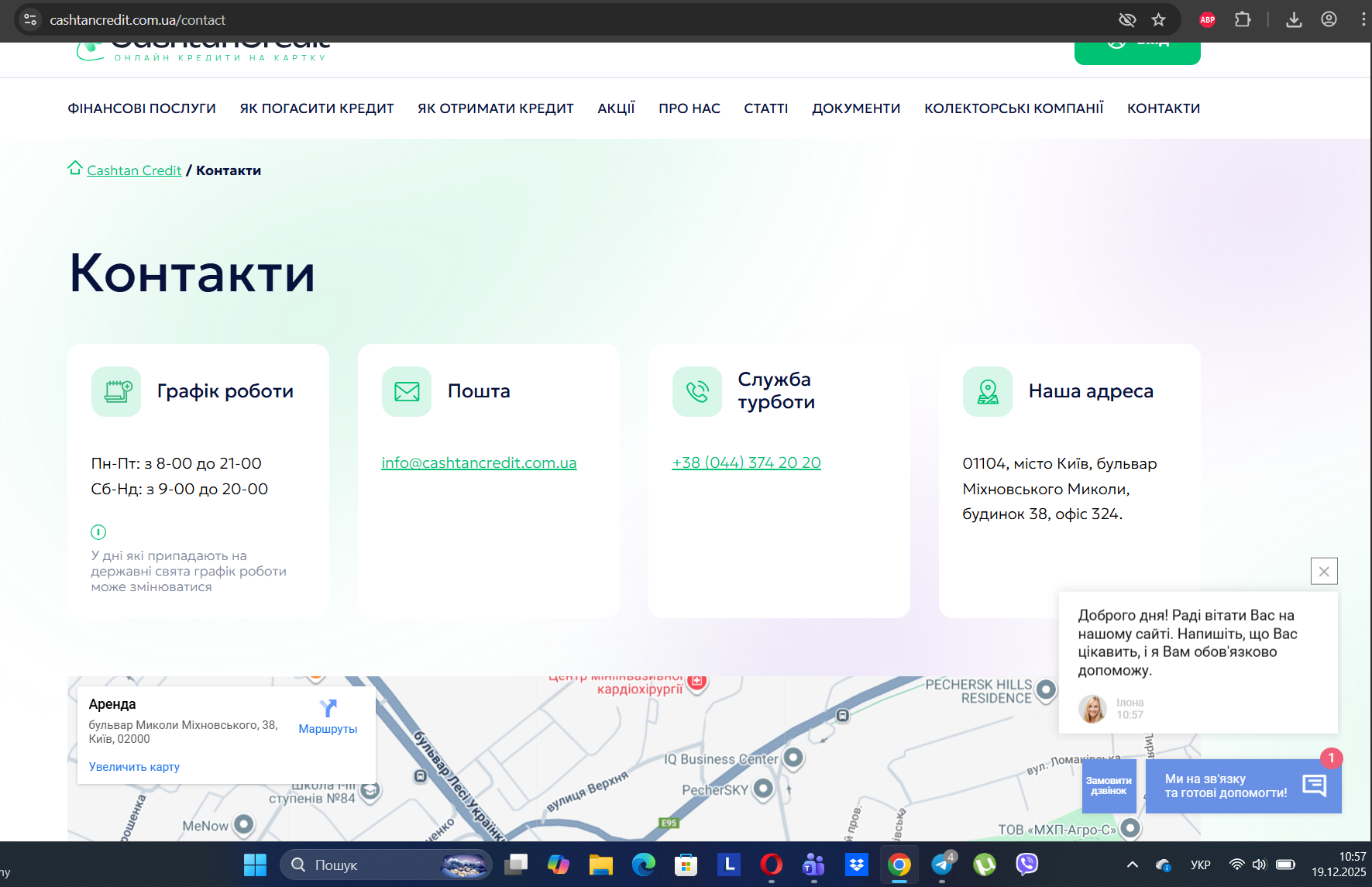Close the chat greeting popup
The image size is (1372, 887).
pos(1324,571)
